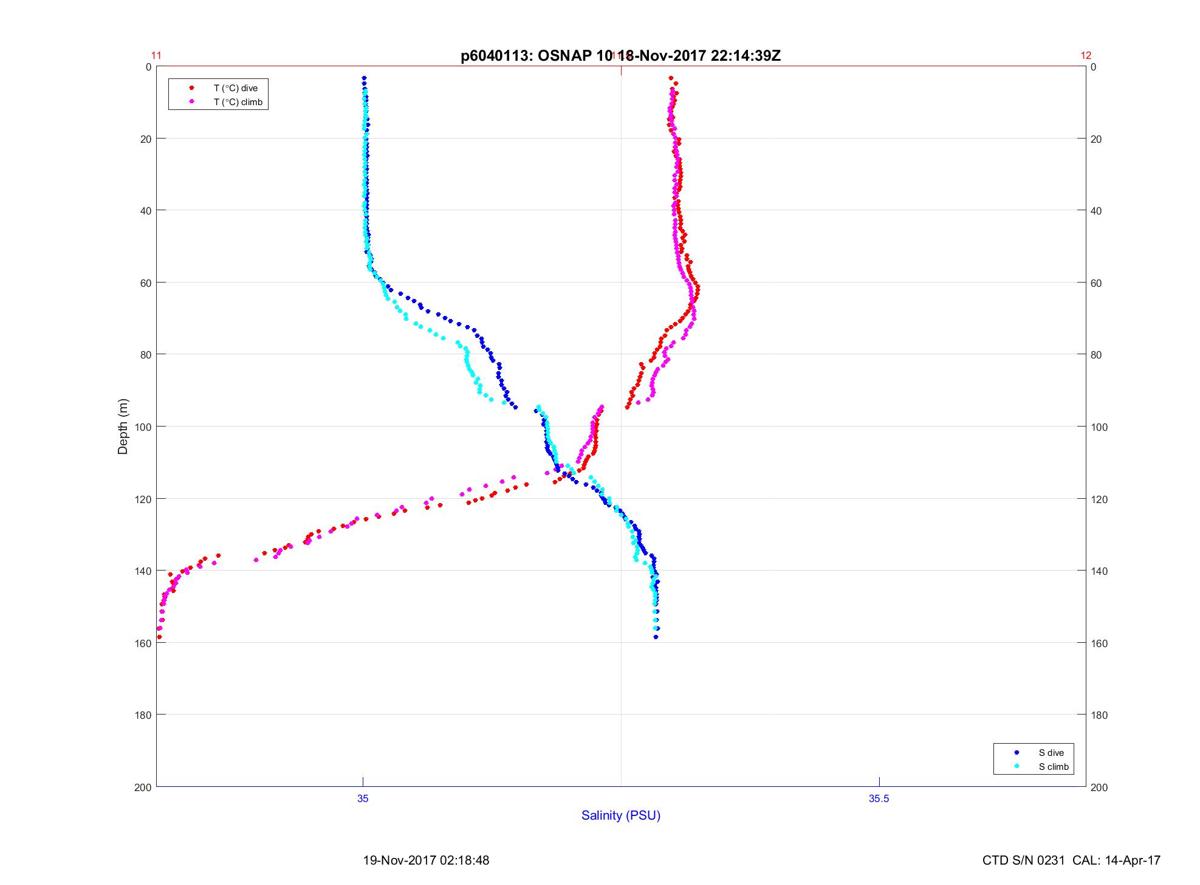Click the salinity tick label 35.5
The image size is (1200, 885).
[x=877, y=798]
